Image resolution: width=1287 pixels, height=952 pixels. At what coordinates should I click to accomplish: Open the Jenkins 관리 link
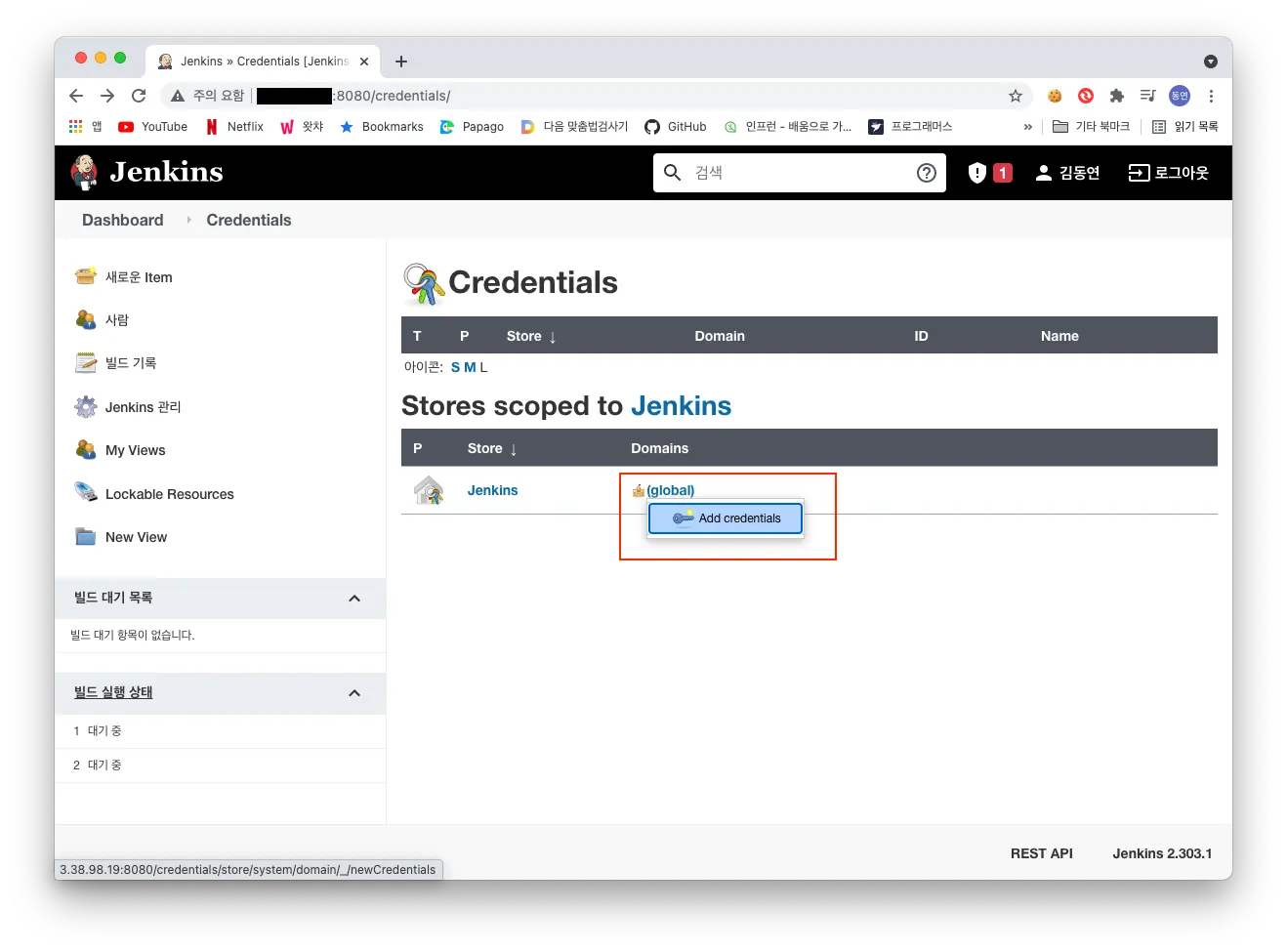point(144,407)
